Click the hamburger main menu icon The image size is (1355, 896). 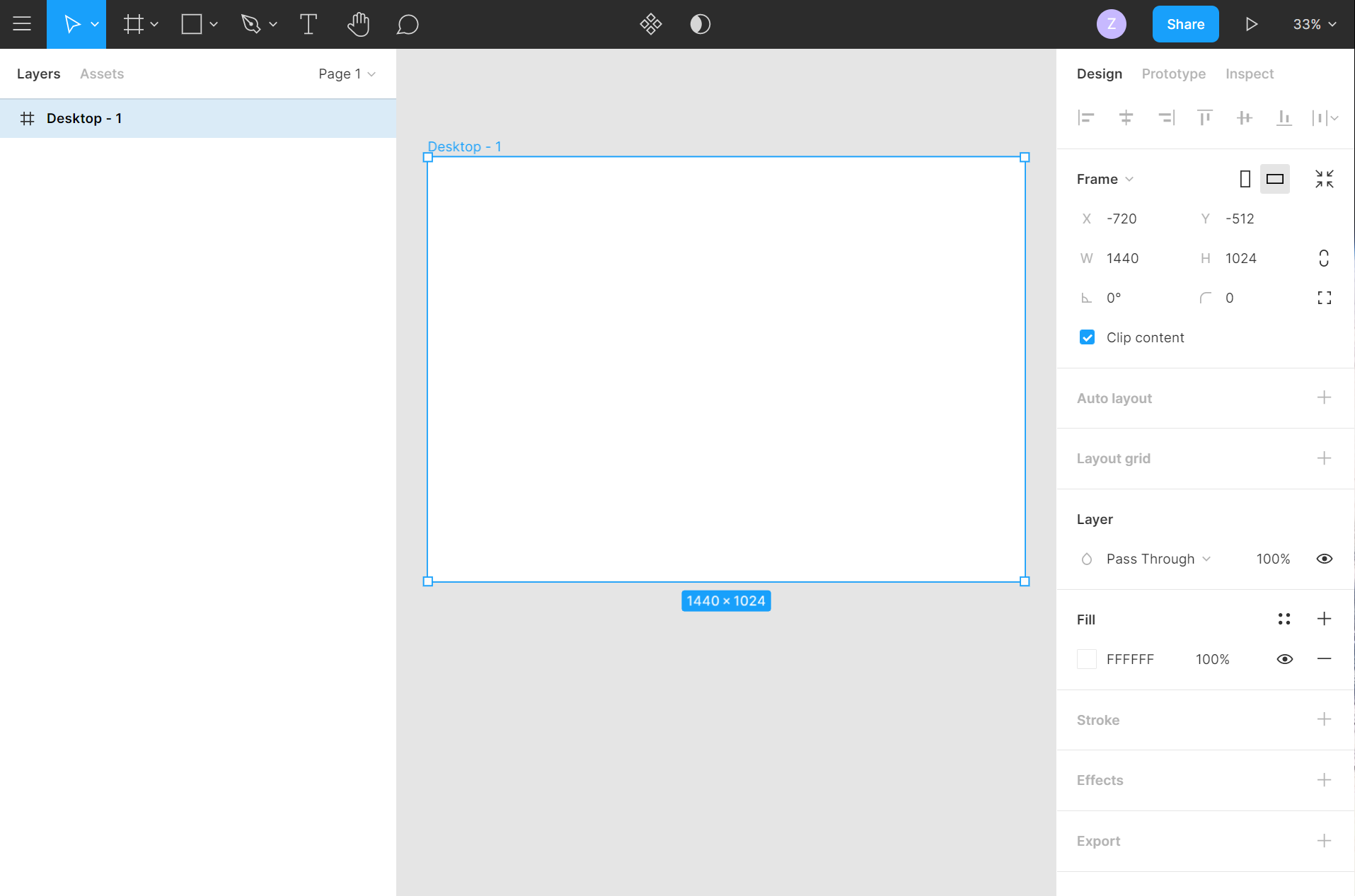click(x=23, y=24)
